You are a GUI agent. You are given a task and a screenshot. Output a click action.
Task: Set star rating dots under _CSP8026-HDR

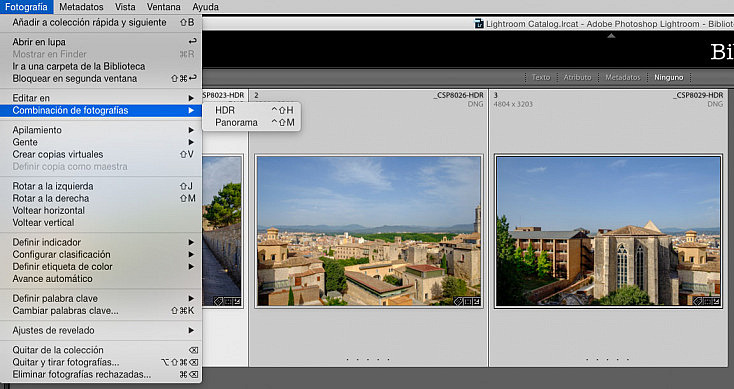(x=368, y=360)
